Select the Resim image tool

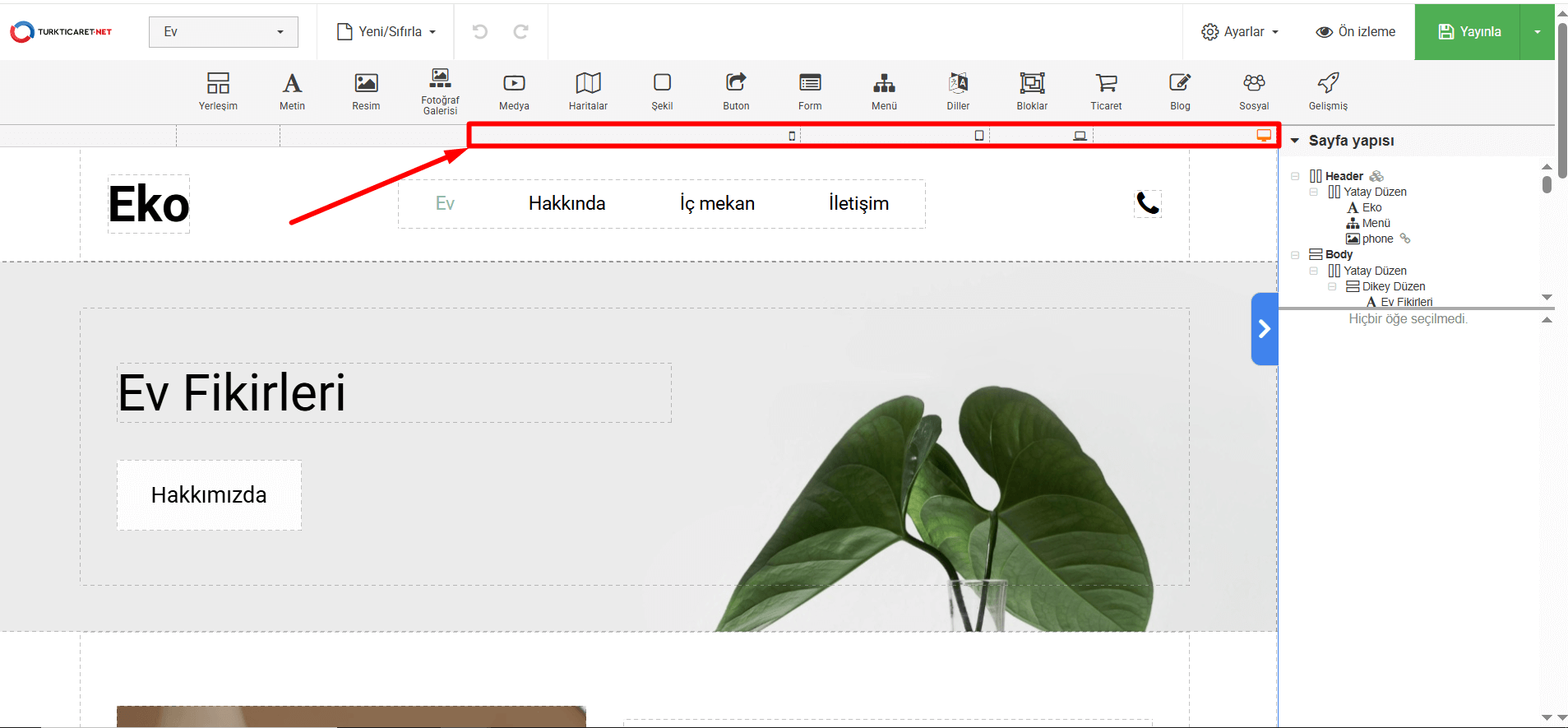[366, 90]
